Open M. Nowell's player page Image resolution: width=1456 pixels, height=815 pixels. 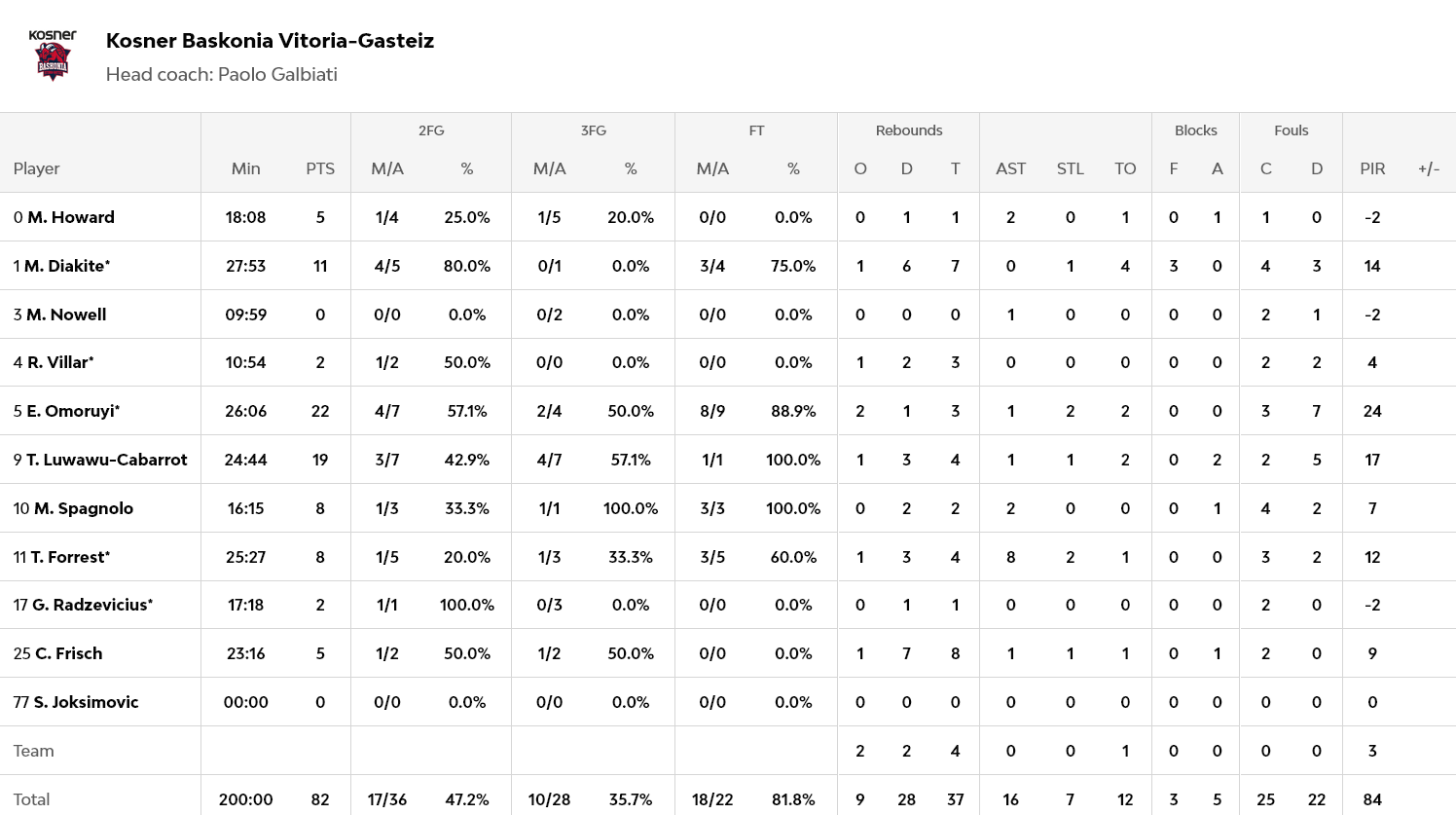point(65,315)
